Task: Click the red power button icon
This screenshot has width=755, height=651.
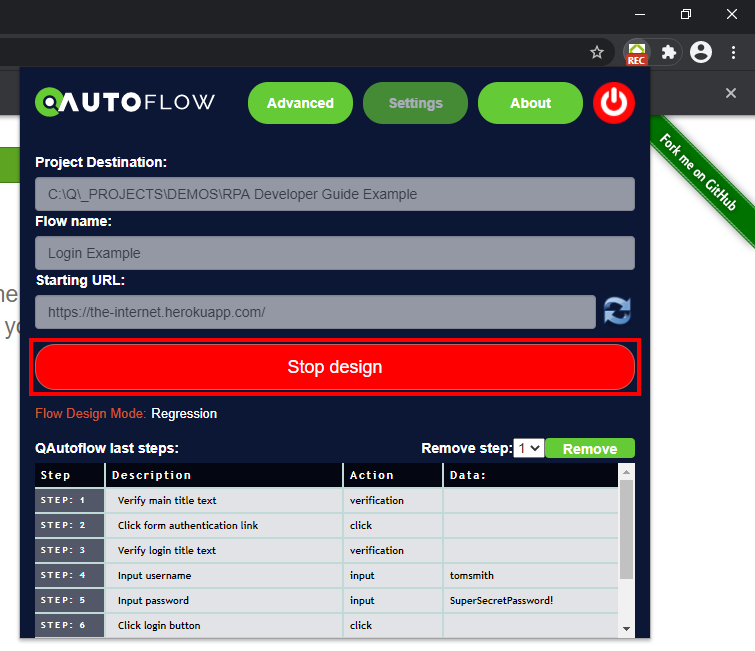Action: [x=613, y=103]
